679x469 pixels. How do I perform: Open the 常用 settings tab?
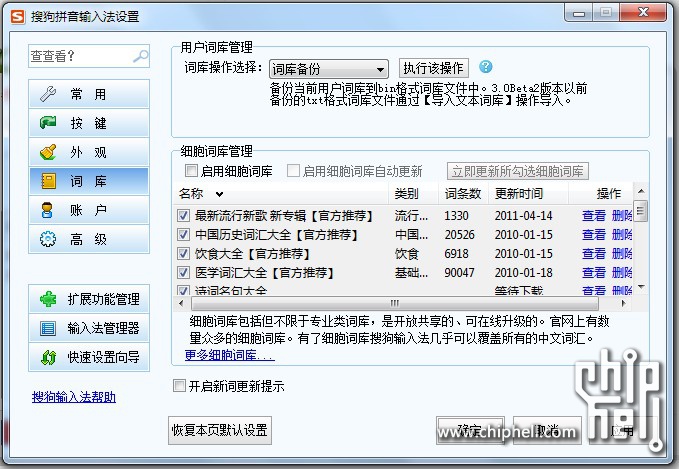pos(89,94)
